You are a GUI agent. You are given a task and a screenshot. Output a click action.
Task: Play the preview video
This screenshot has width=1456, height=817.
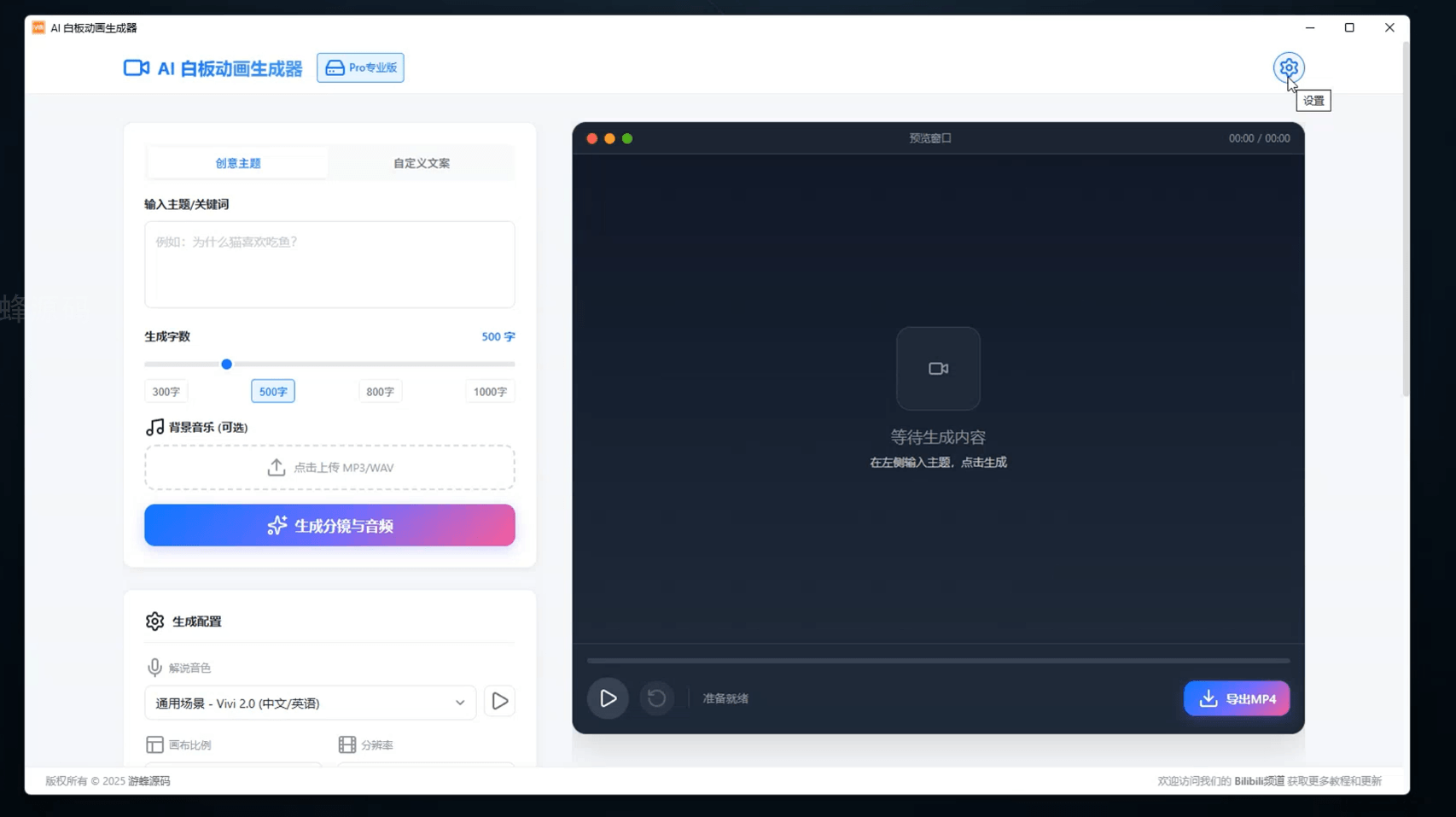click(608, 698)
